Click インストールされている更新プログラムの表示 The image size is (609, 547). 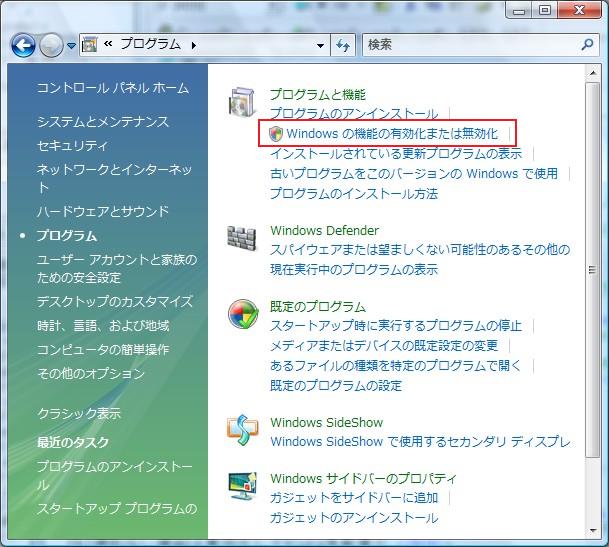point(396,153)
